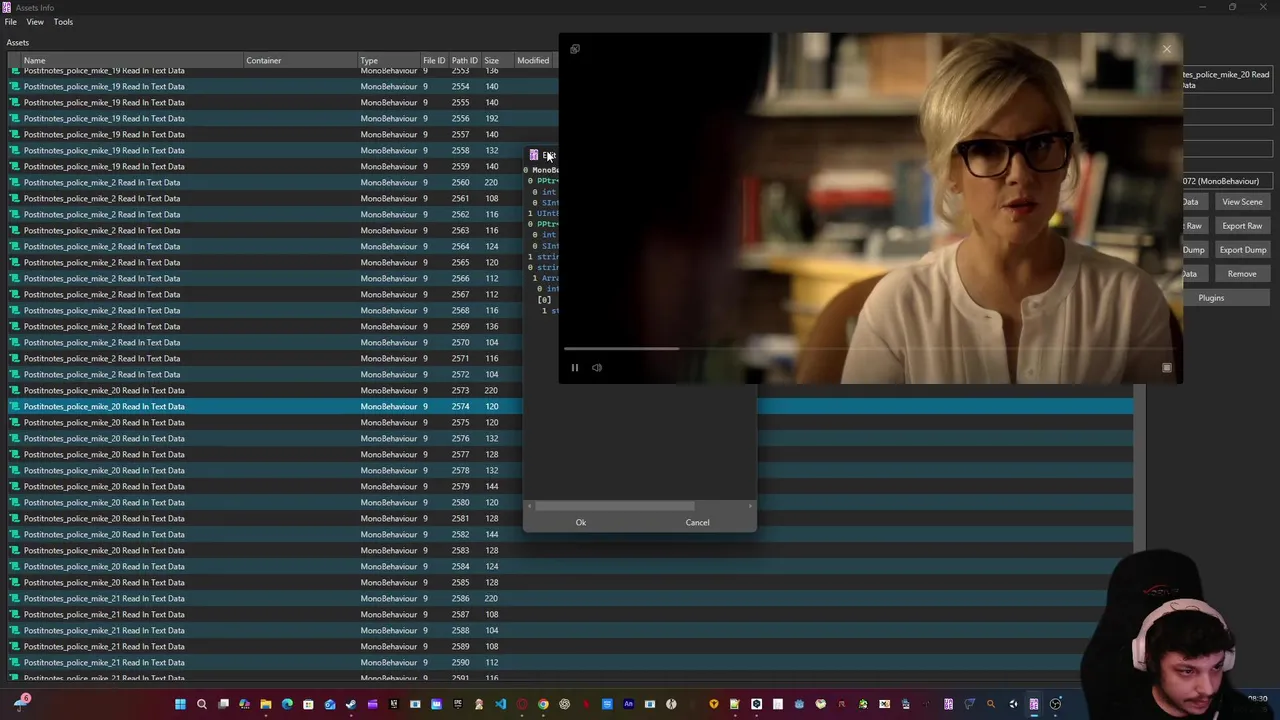1280x720 pixels.
Task: Click the video progress bar
Action: (870, 349)
